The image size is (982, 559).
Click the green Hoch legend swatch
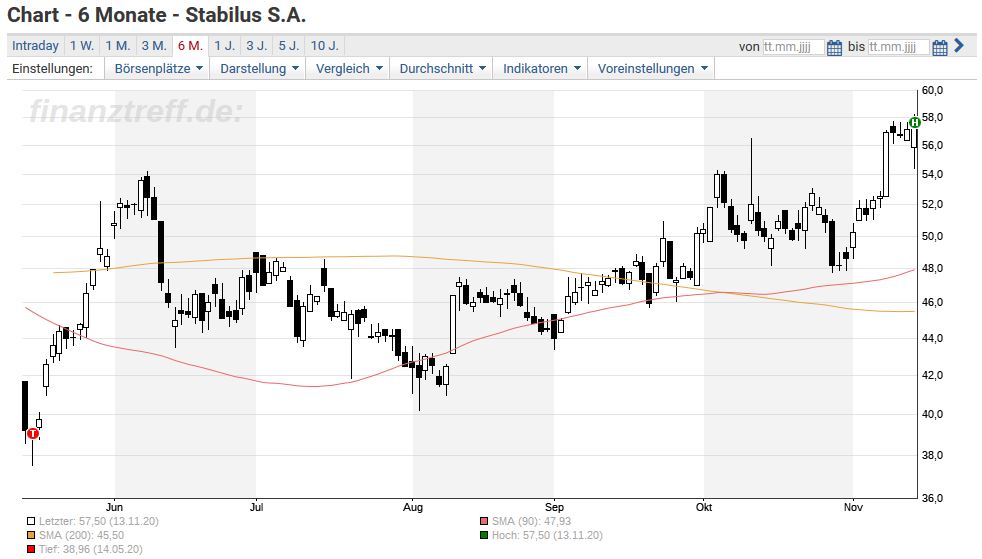click(483, 536)
